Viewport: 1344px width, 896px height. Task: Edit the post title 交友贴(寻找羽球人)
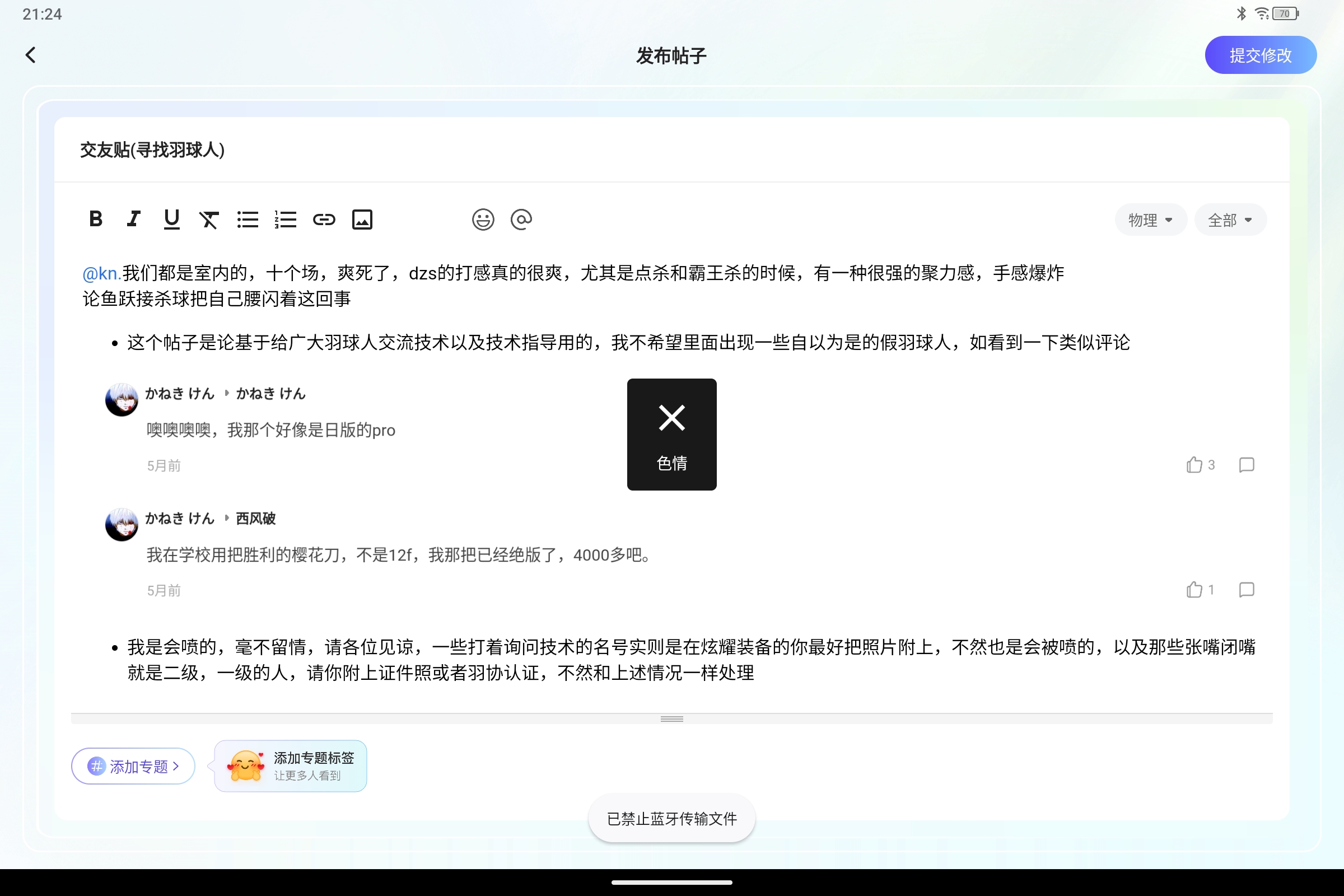point(151,150)
